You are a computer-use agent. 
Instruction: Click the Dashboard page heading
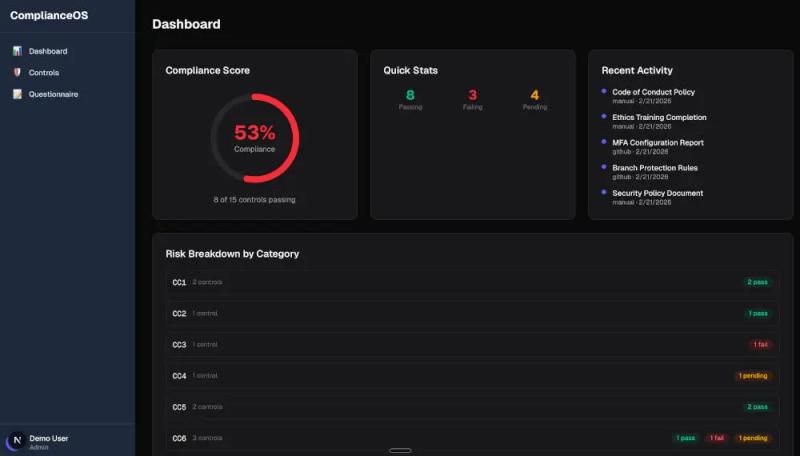click(x=186, y=24)
